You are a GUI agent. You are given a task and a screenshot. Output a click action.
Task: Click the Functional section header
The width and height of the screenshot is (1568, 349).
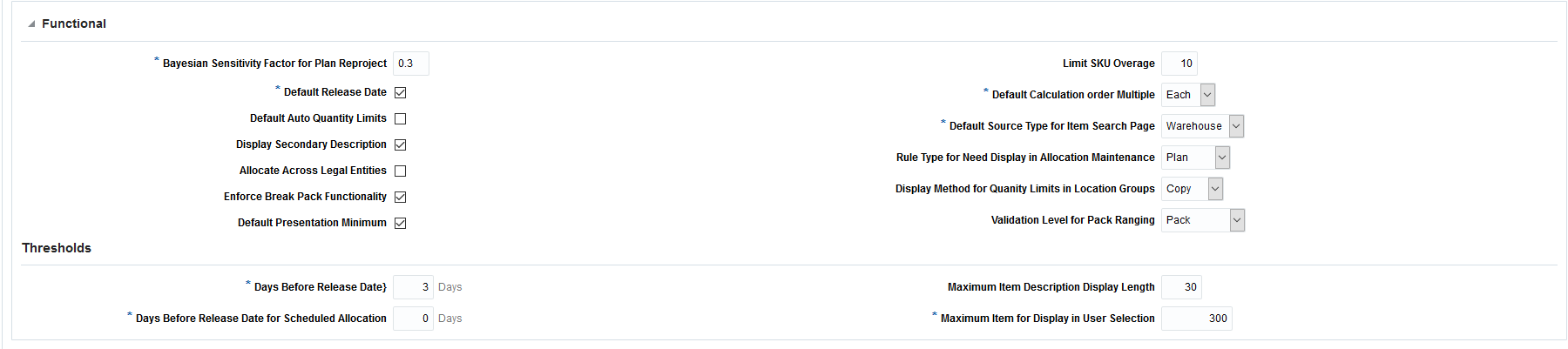click(74, 23)
